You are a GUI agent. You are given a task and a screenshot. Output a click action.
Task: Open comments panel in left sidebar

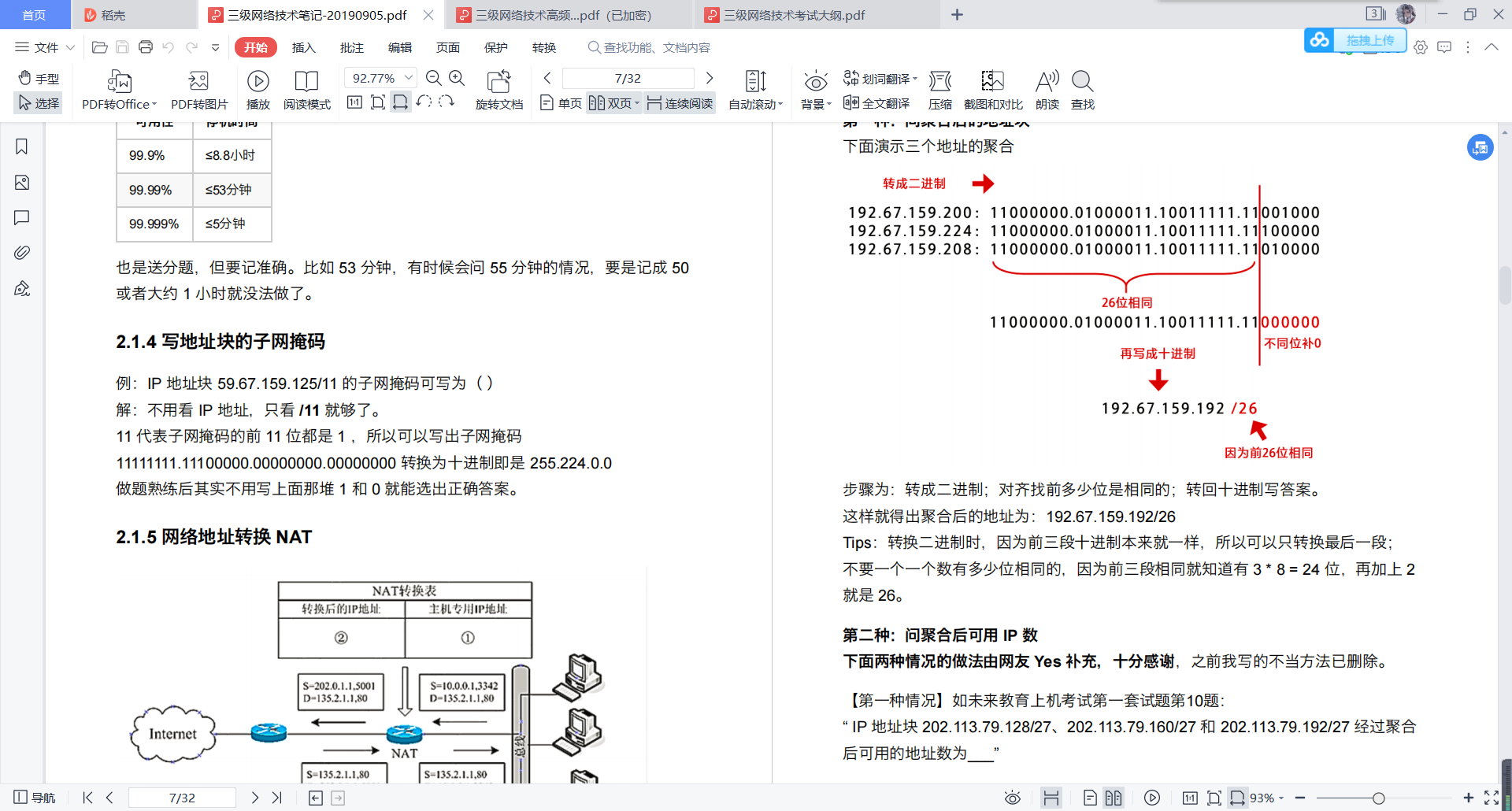(22, 217)
